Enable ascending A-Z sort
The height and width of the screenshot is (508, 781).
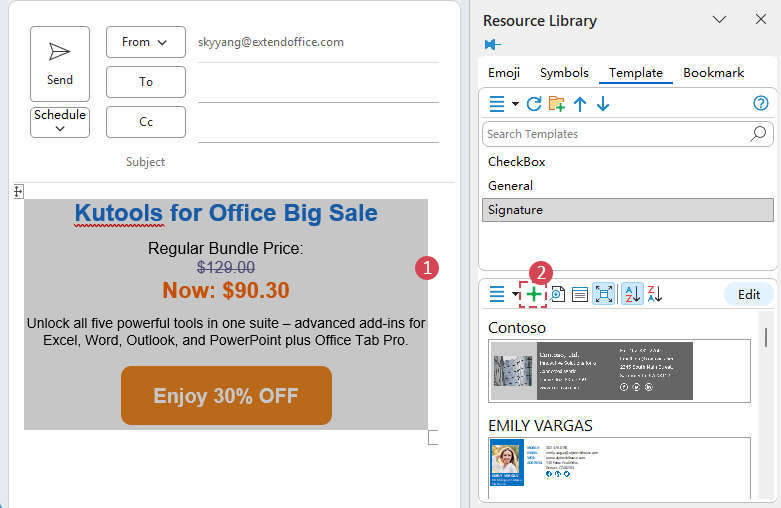632,294
